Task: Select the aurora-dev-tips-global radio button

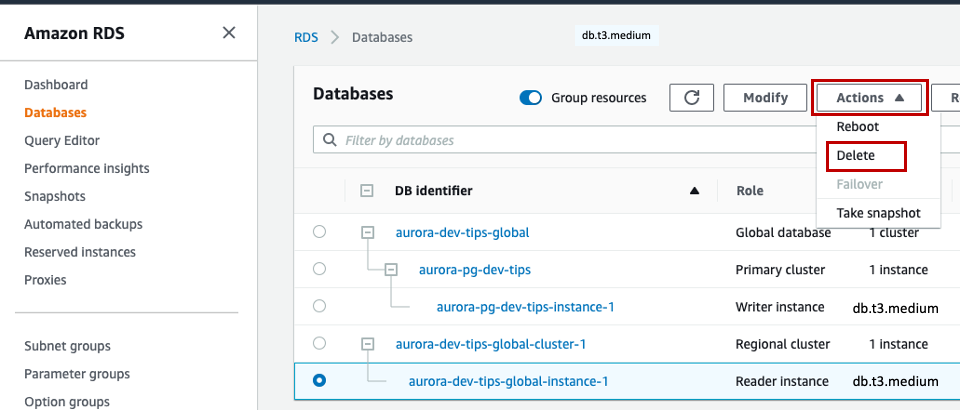Action: coord(319,232)
